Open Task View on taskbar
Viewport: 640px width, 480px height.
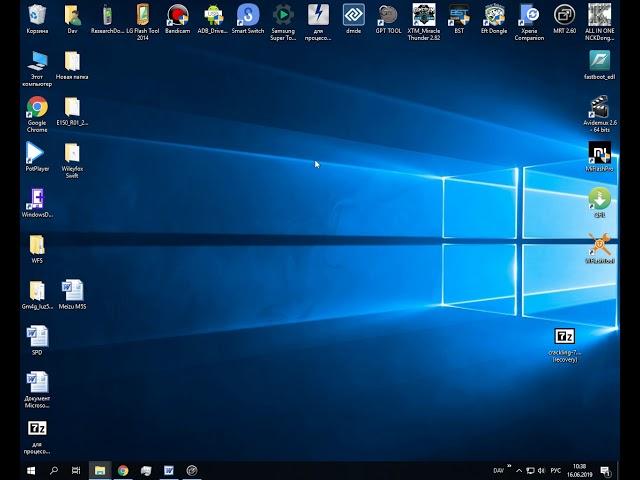[x=76, y=471]
